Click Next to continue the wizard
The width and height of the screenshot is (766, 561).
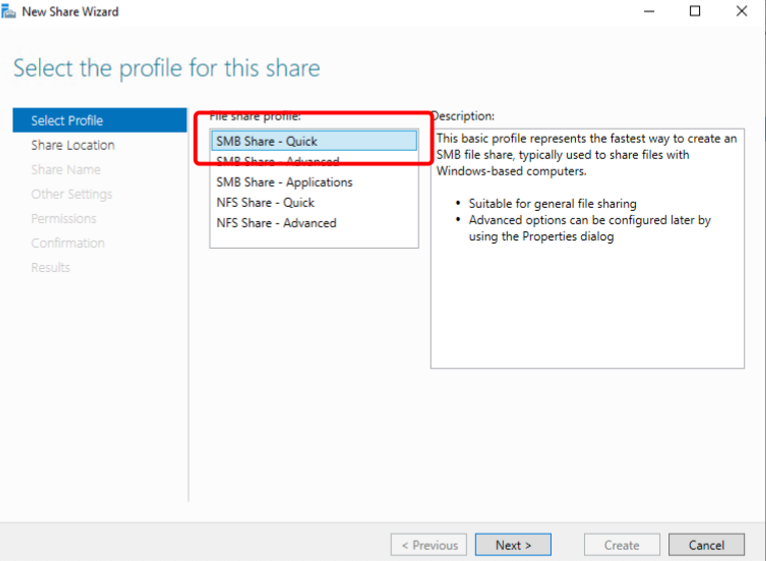click(513, 545)
